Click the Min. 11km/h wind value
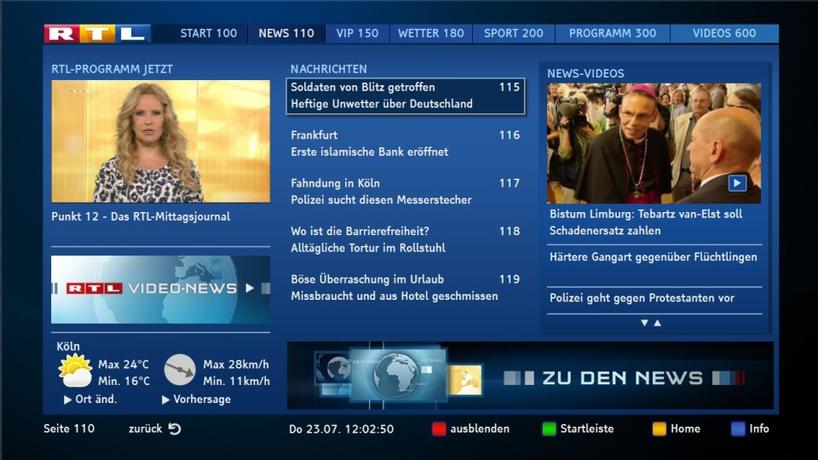818x460 pixels. [x=236, y=381]
